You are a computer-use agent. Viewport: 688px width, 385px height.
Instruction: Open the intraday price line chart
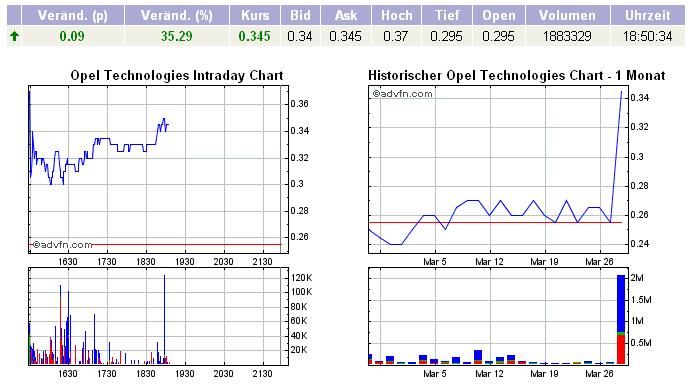click(x=158, y=169)
